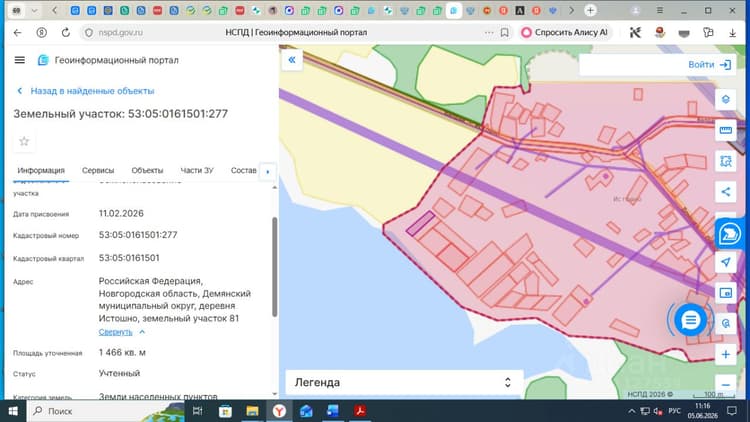
Task: Select cadastral number 53:05:0161501:277 value
Action: (138, 235)
